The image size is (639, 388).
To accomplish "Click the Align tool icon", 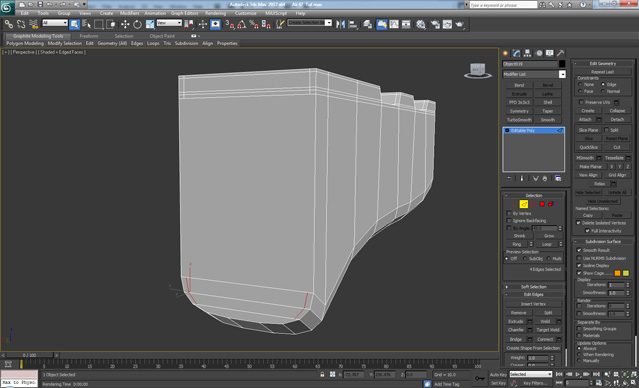I will click(x=353, y=24).
